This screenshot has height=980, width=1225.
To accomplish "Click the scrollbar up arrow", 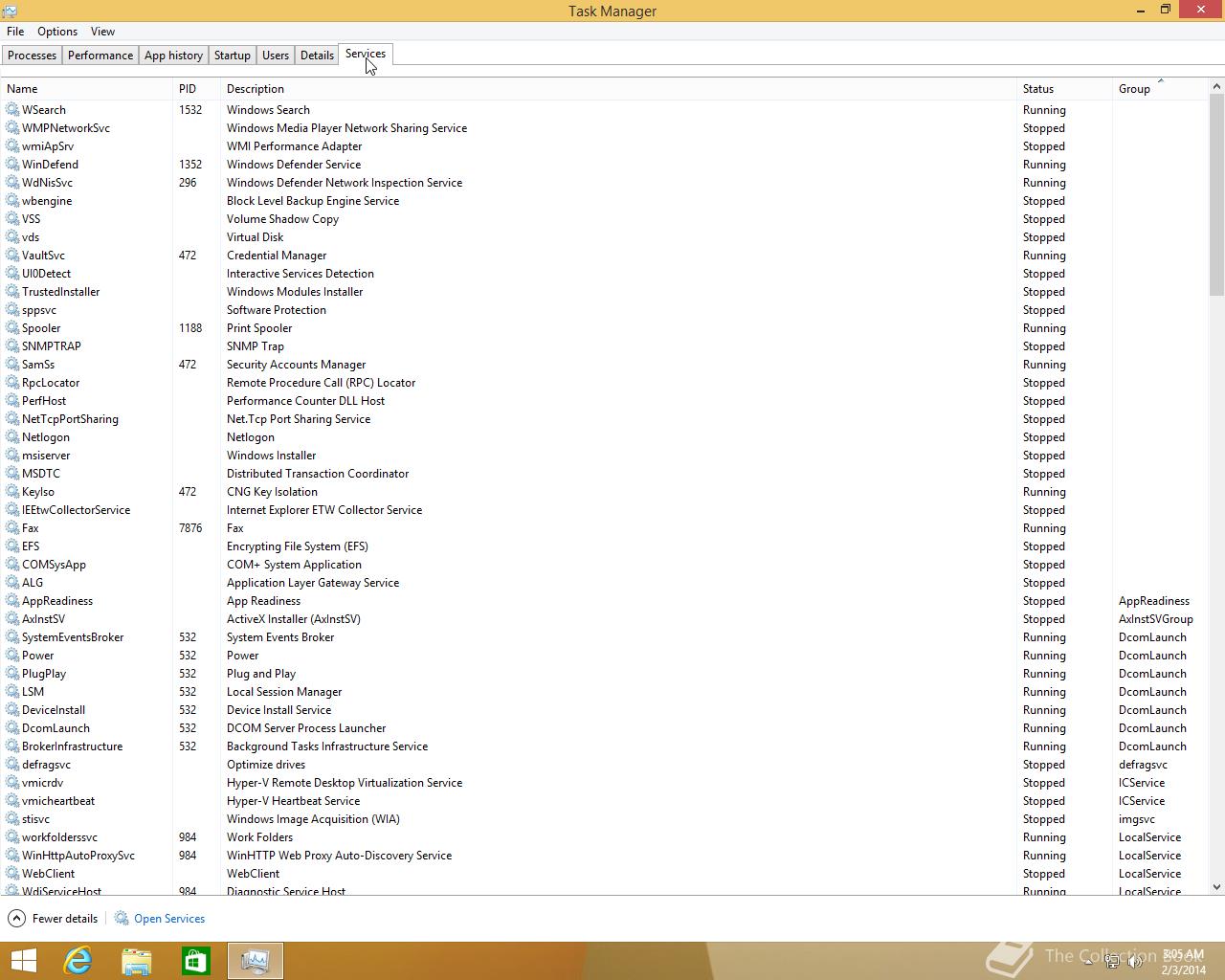I will point(1216,87).
